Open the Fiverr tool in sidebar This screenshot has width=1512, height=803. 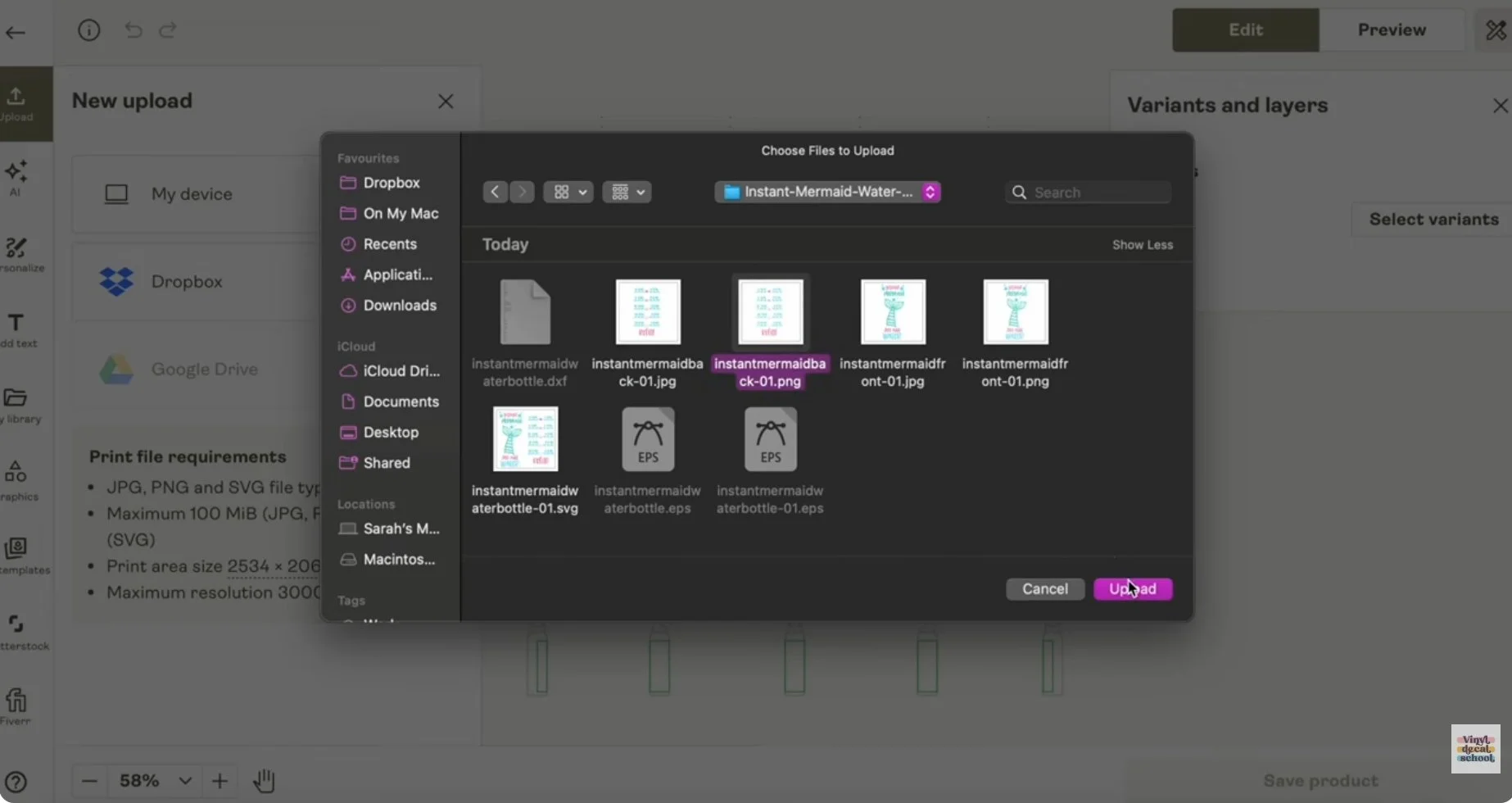point(16,706)
